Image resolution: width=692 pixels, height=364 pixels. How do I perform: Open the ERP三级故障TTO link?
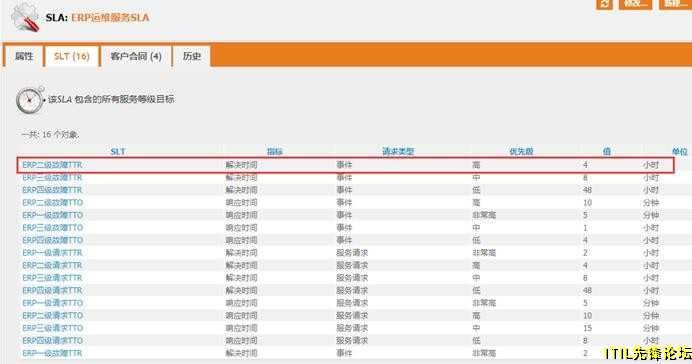(53, 228)
